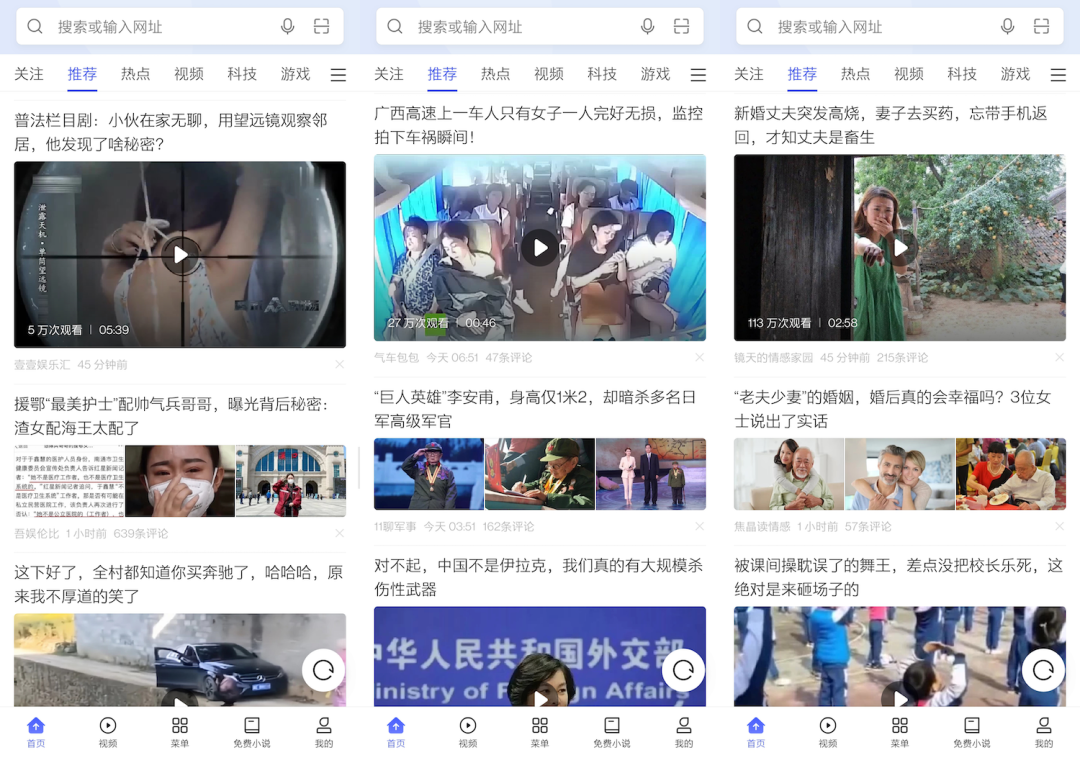Open the 广西高速上一车人 headline
Image resolution: width=1080 pixels, height=763 pixels.
[x=539, y=125]
